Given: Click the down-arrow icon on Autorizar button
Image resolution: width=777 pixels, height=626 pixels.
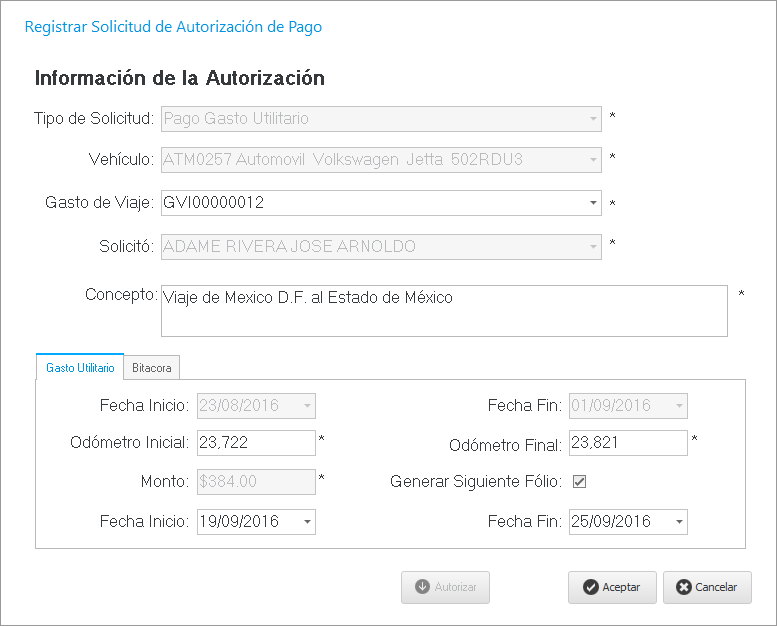Looking at the screenshot, I should [423, 587].
